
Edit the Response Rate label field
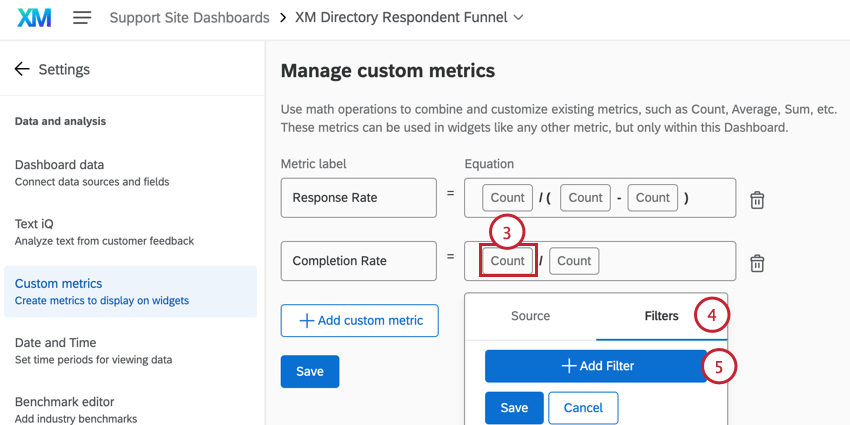pyautogui.click(x=359, y=198)
